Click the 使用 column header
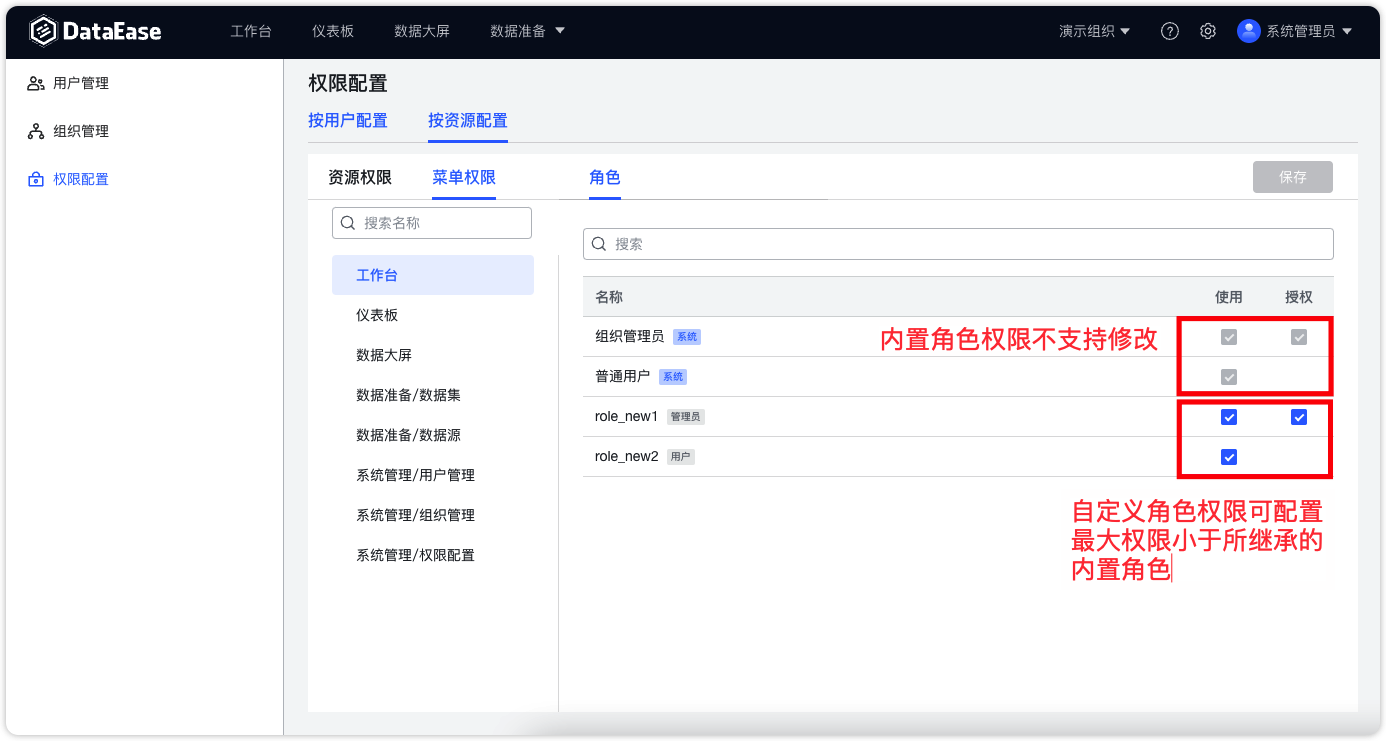 tap(1229, 297)
